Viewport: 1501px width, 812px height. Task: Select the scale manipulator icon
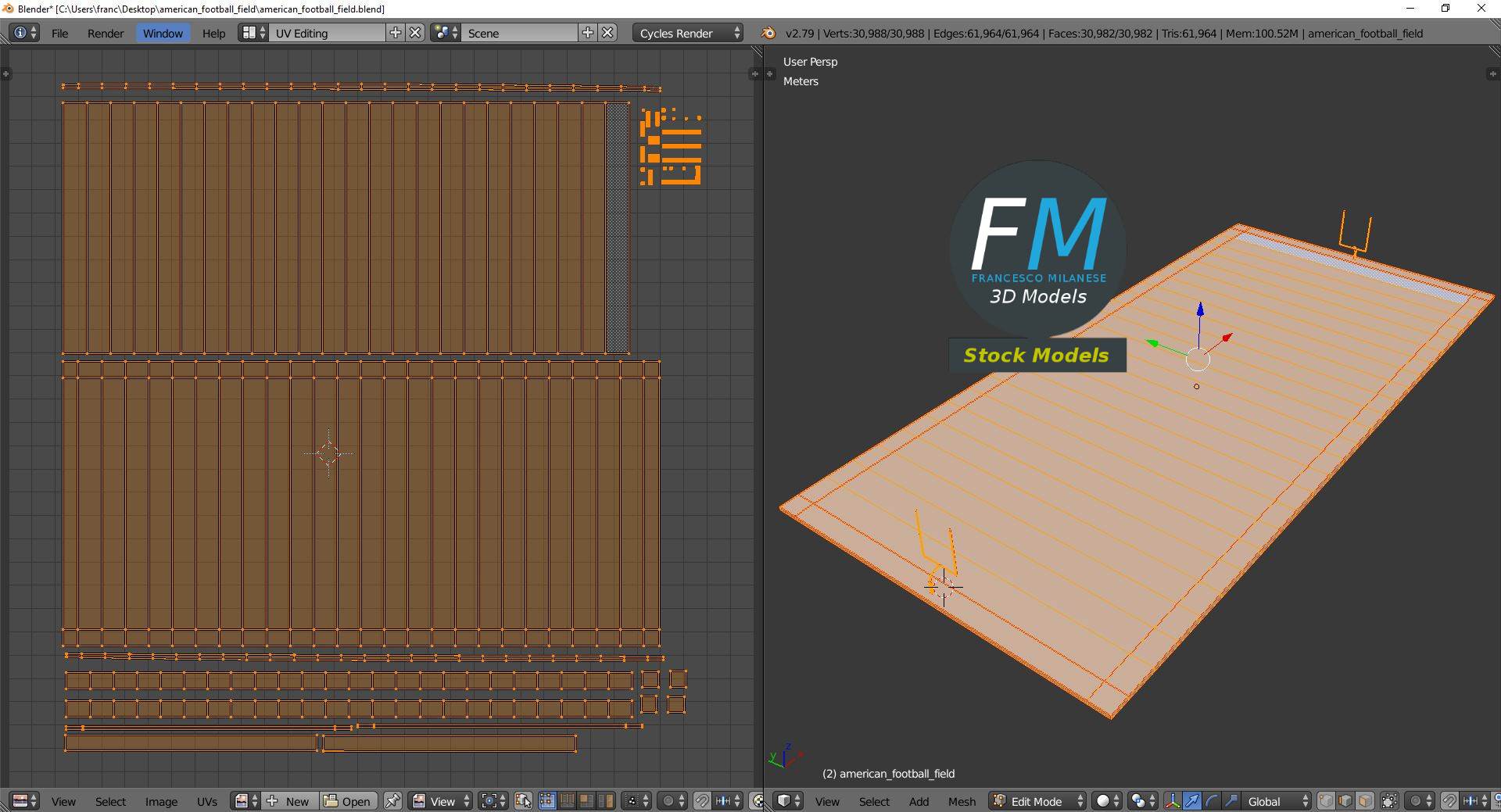[1231, 801]
